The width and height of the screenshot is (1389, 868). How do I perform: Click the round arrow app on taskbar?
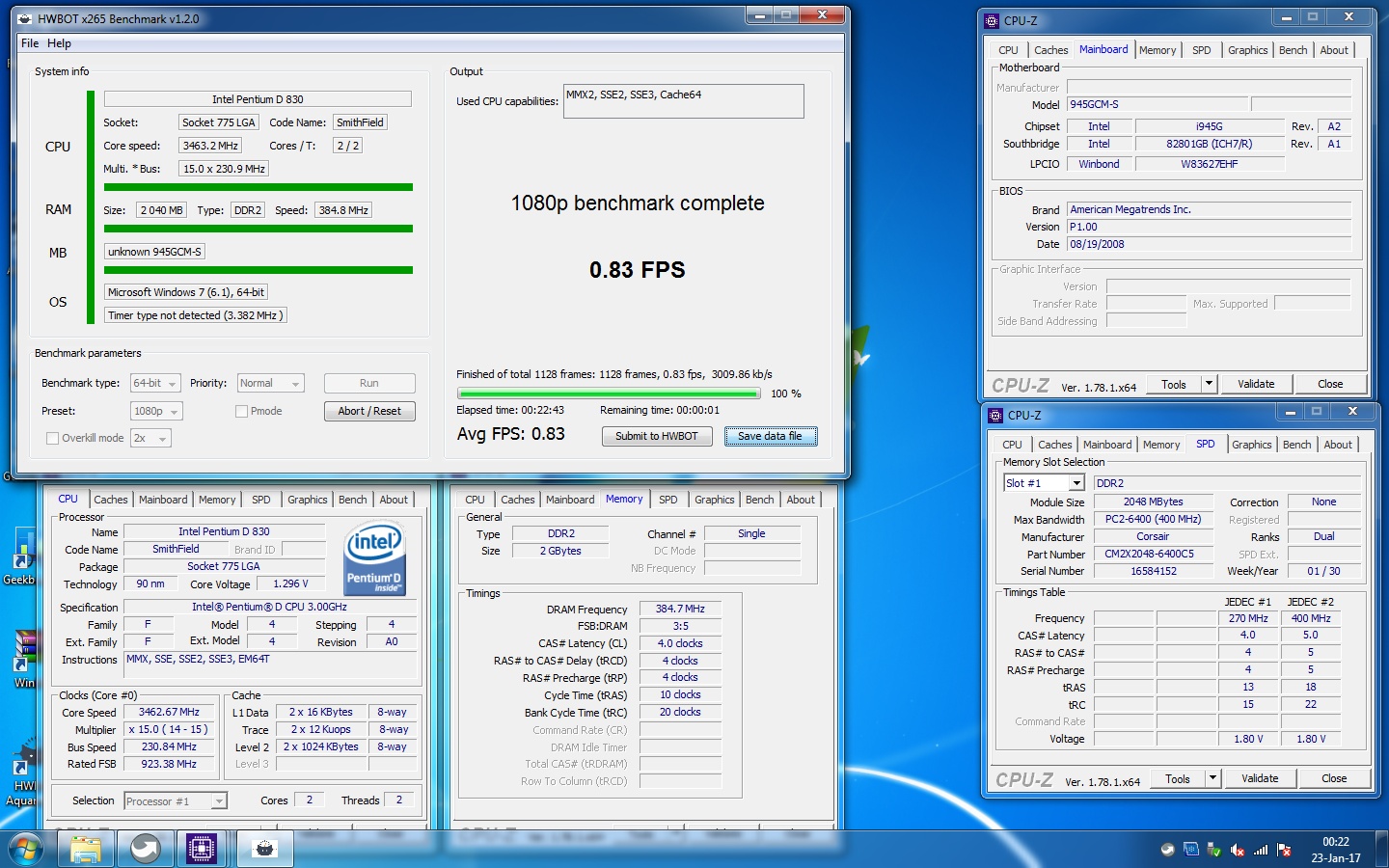pos(145,849)
